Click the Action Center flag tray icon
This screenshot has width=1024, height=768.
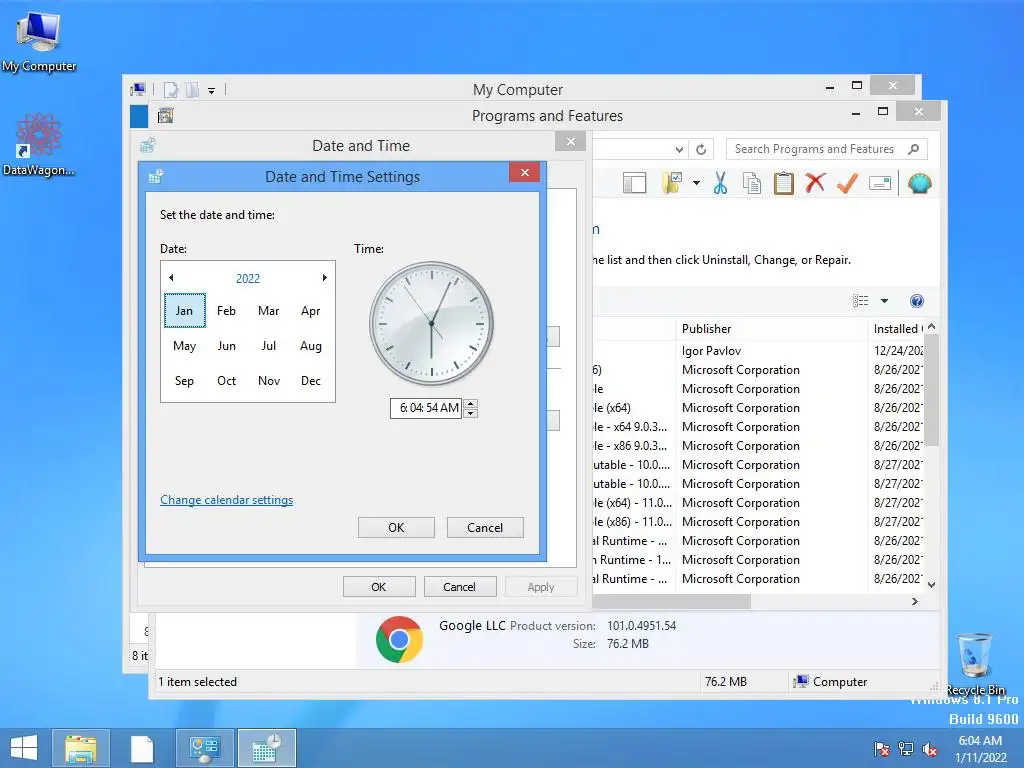(x=882, y=748)
